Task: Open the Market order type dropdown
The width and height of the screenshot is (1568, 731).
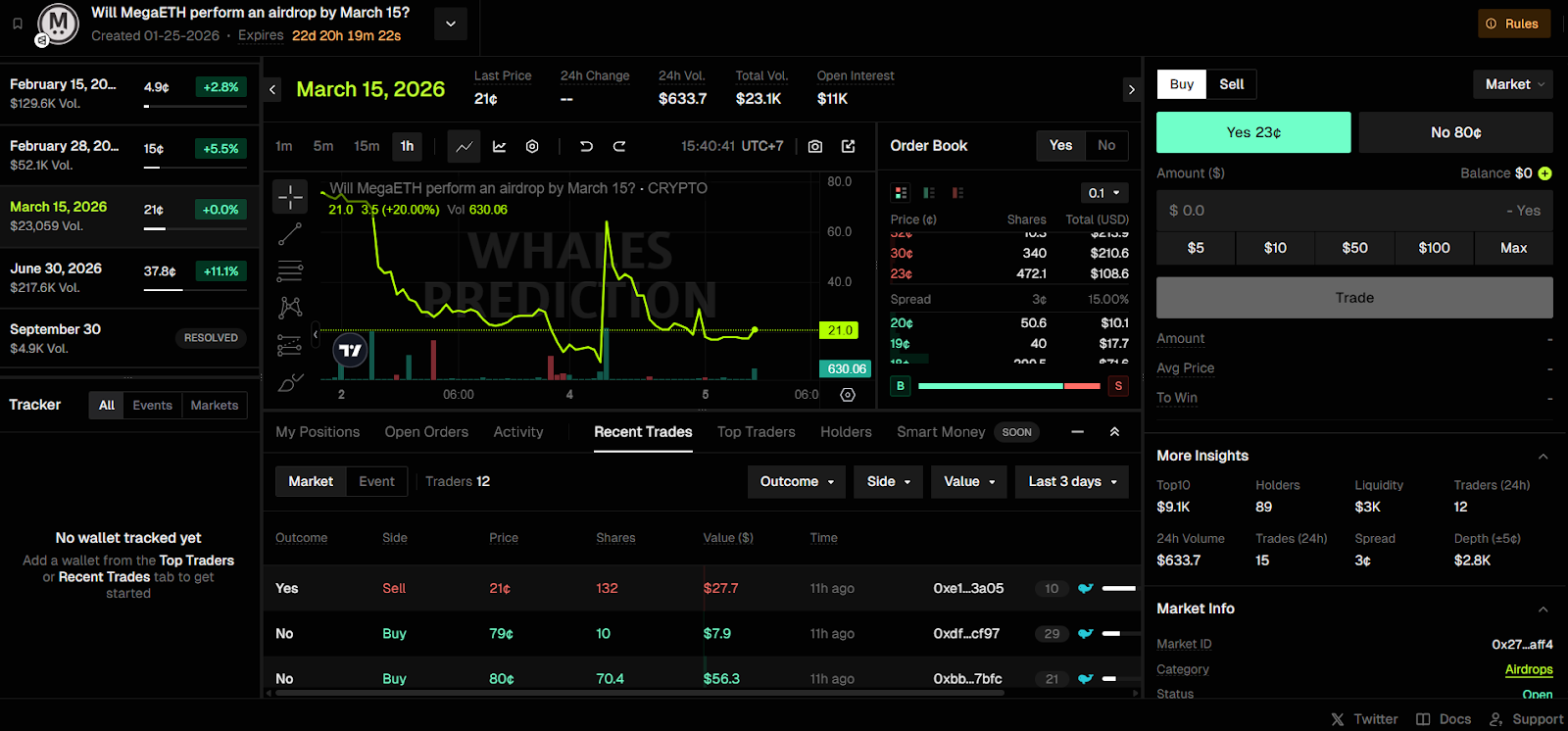Action: [x=1512, y=84]
